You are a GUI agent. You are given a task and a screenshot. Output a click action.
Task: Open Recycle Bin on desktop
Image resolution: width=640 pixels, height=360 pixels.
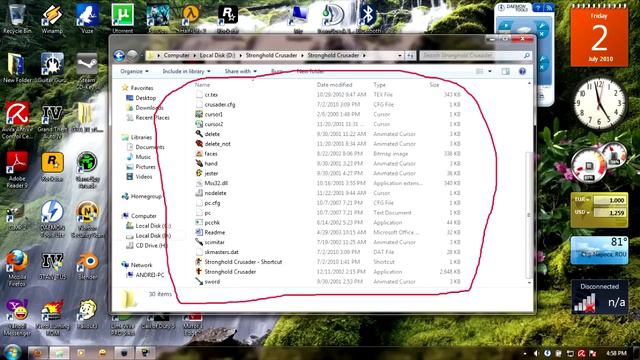[x=17, y=18]
